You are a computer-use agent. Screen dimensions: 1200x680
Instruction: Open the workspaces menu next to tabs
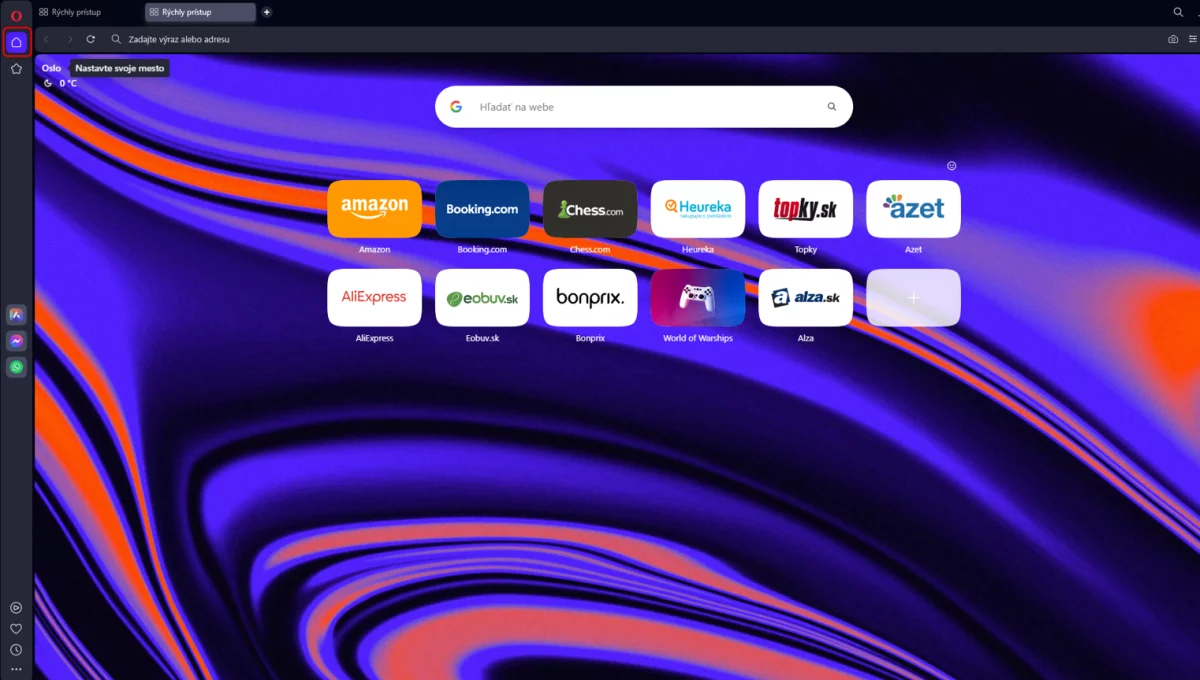44,12
